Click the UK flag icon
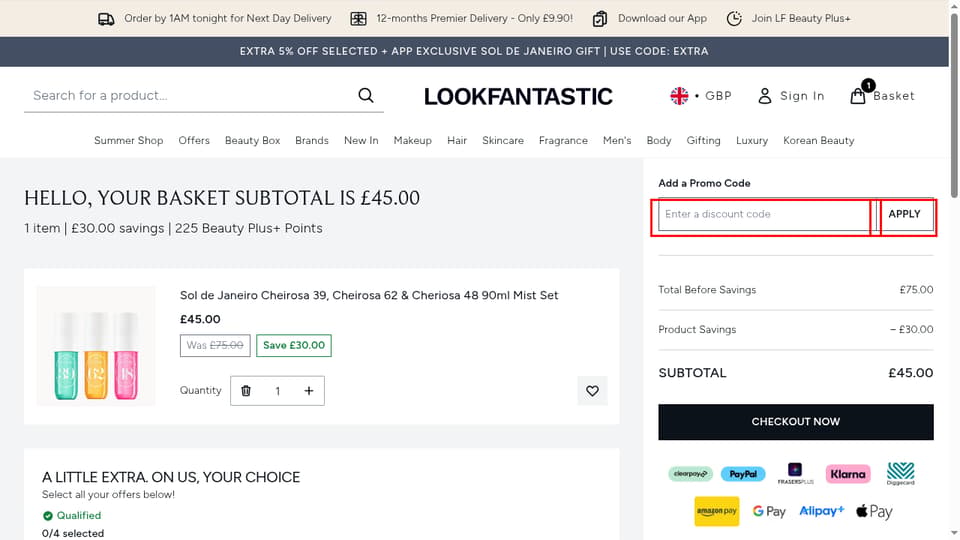 tap(679, 96)
